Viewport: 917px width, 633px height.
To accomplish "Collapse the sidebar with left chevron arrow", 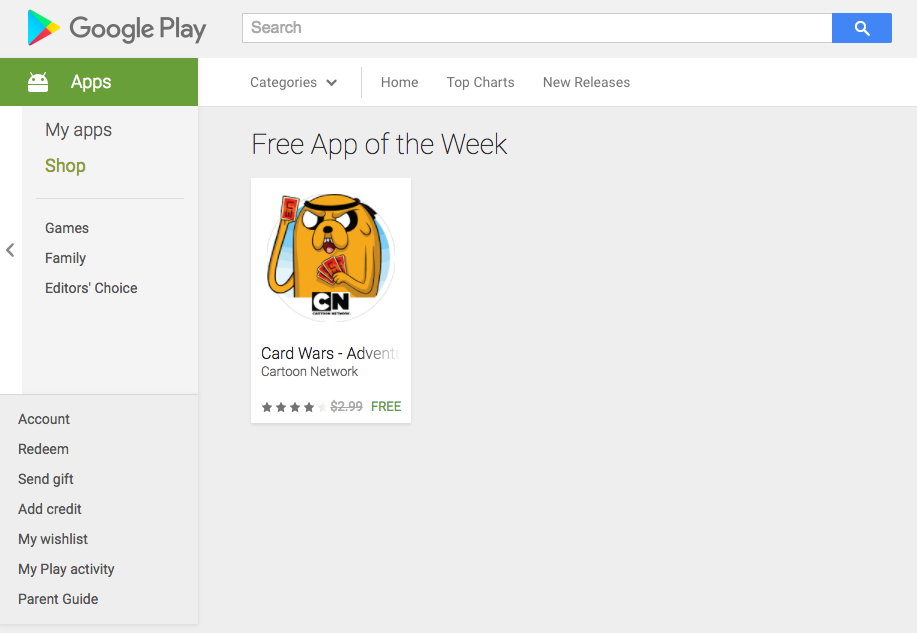I will 9,250.
